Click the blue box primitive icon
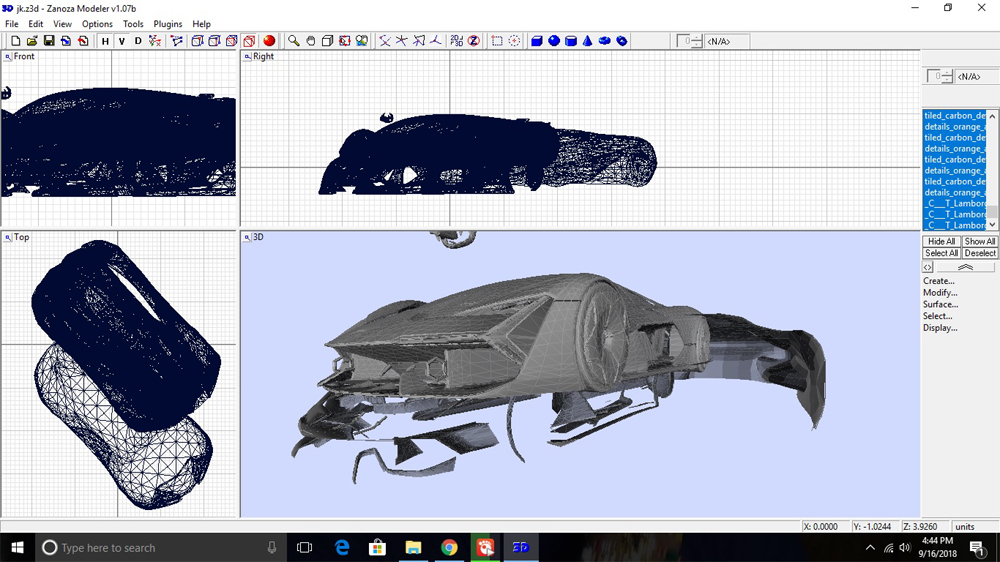The image size is (1000, 562). 537,41
